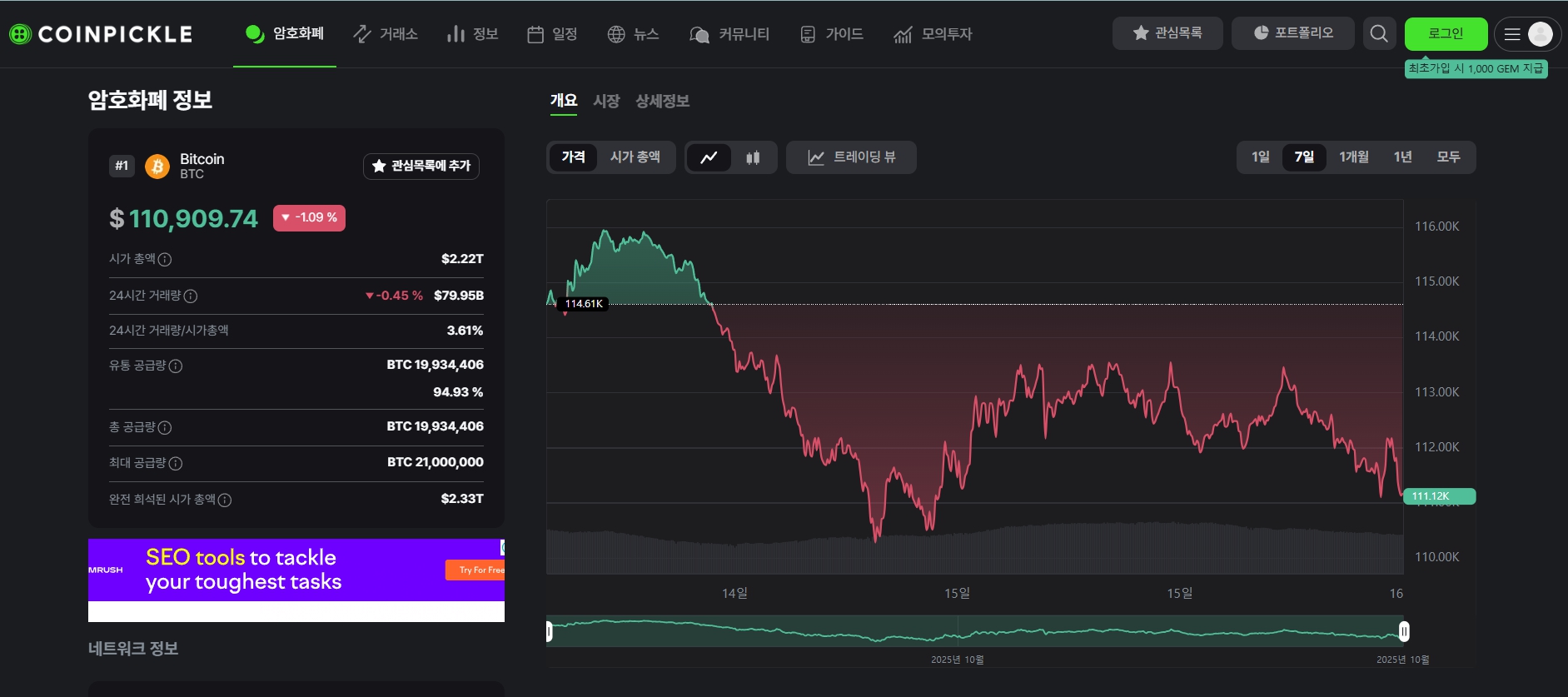Open the 시장 tab
The image size is (1568, 697).
coord(606,101)
